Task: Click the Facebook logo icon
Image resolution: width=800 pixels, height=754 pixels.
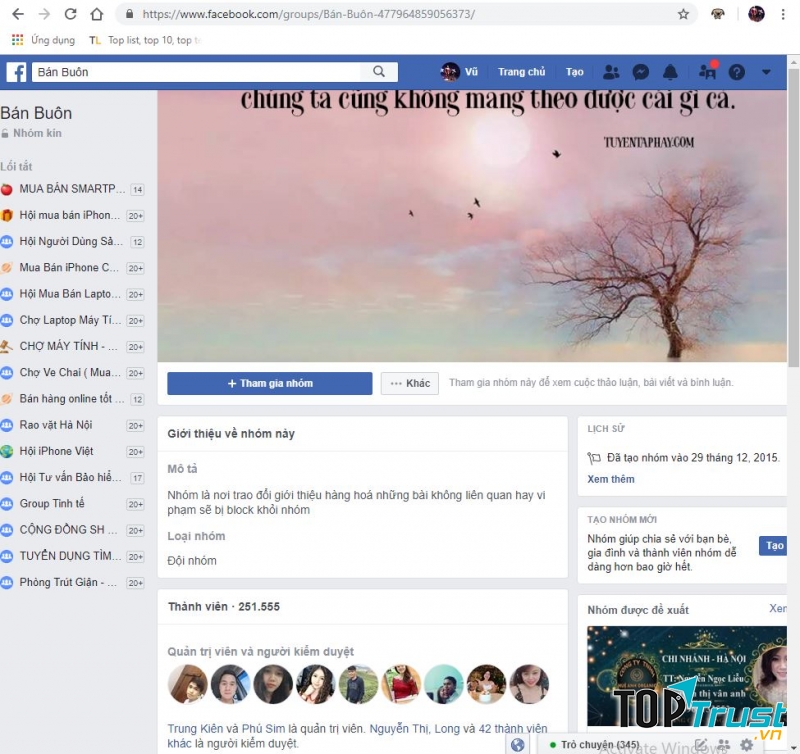Action: (x=16, y=72)
